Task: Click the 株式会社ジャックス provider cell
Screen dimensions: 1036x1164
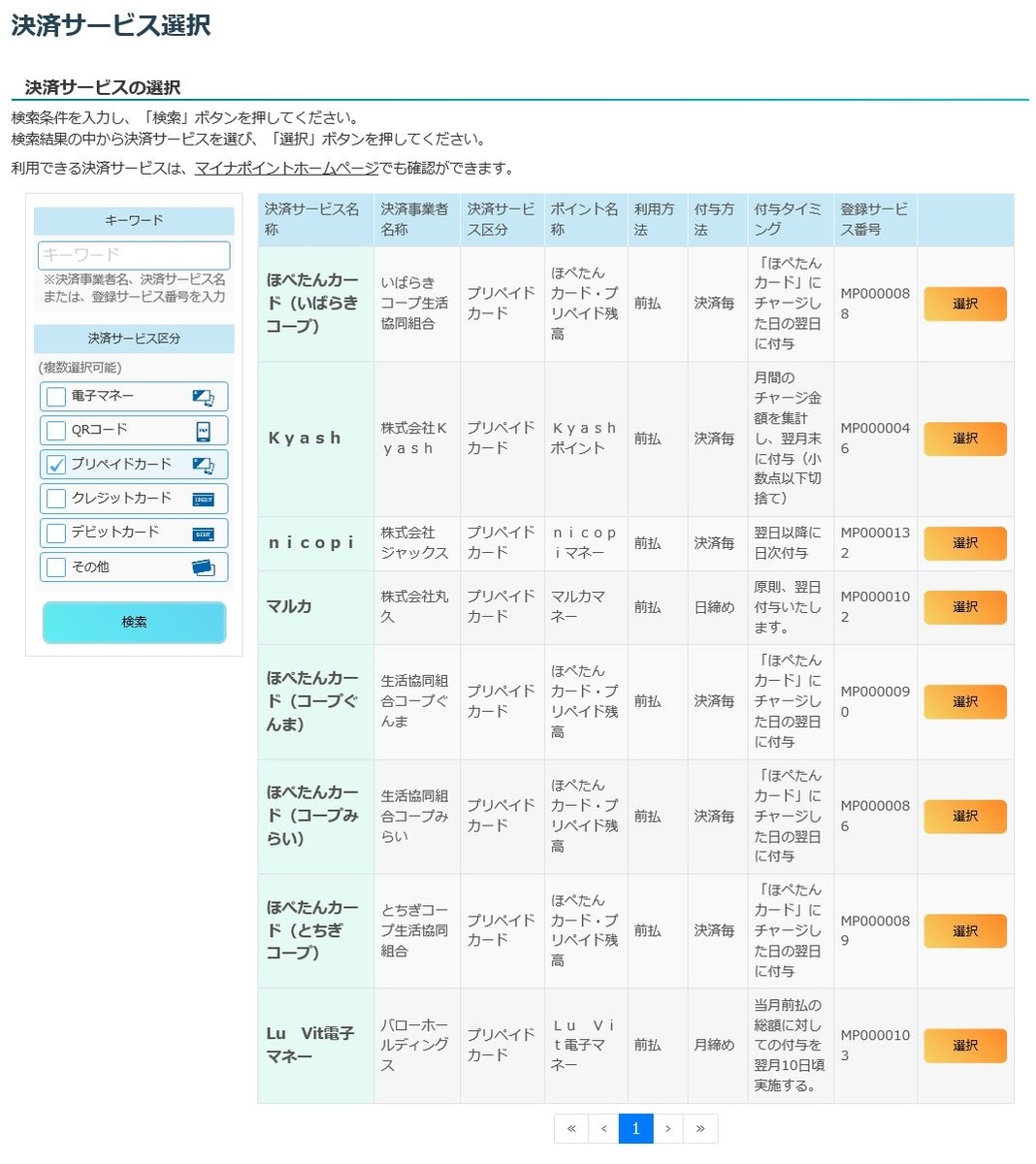Action: tap(417, 543)
